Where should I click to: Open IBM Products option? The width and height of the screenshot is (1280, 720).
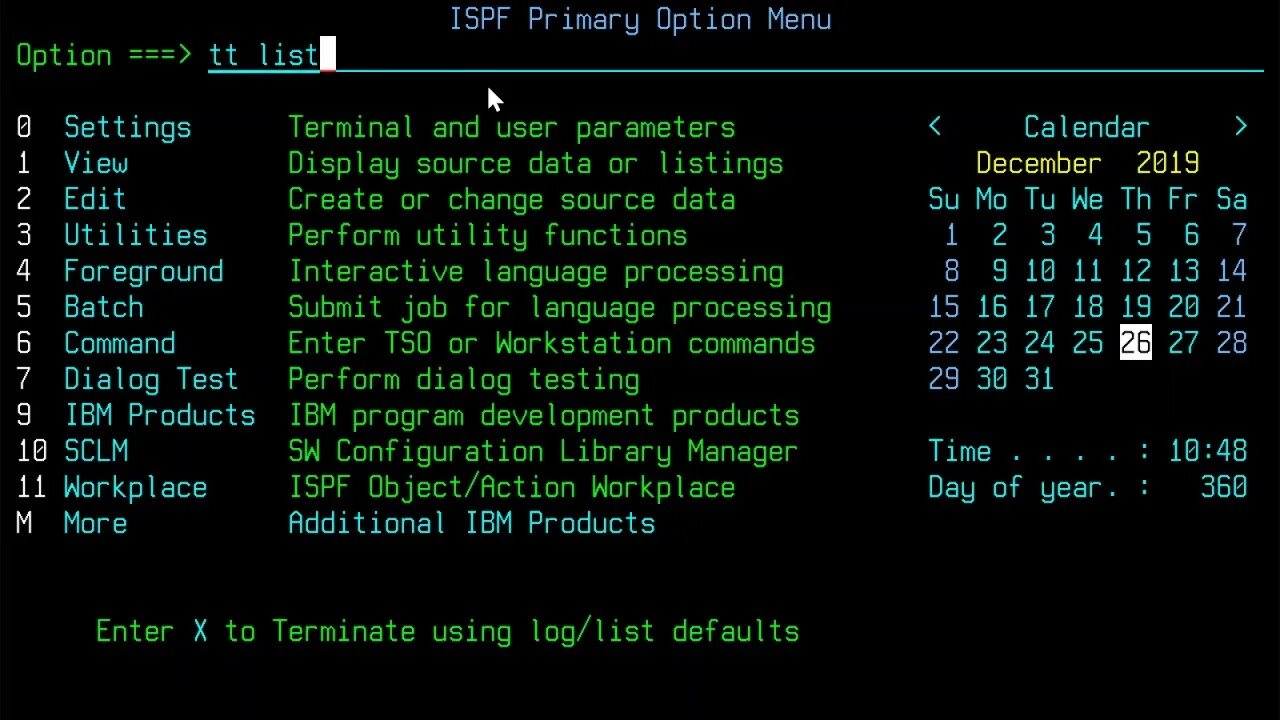(x=160, y=415)
